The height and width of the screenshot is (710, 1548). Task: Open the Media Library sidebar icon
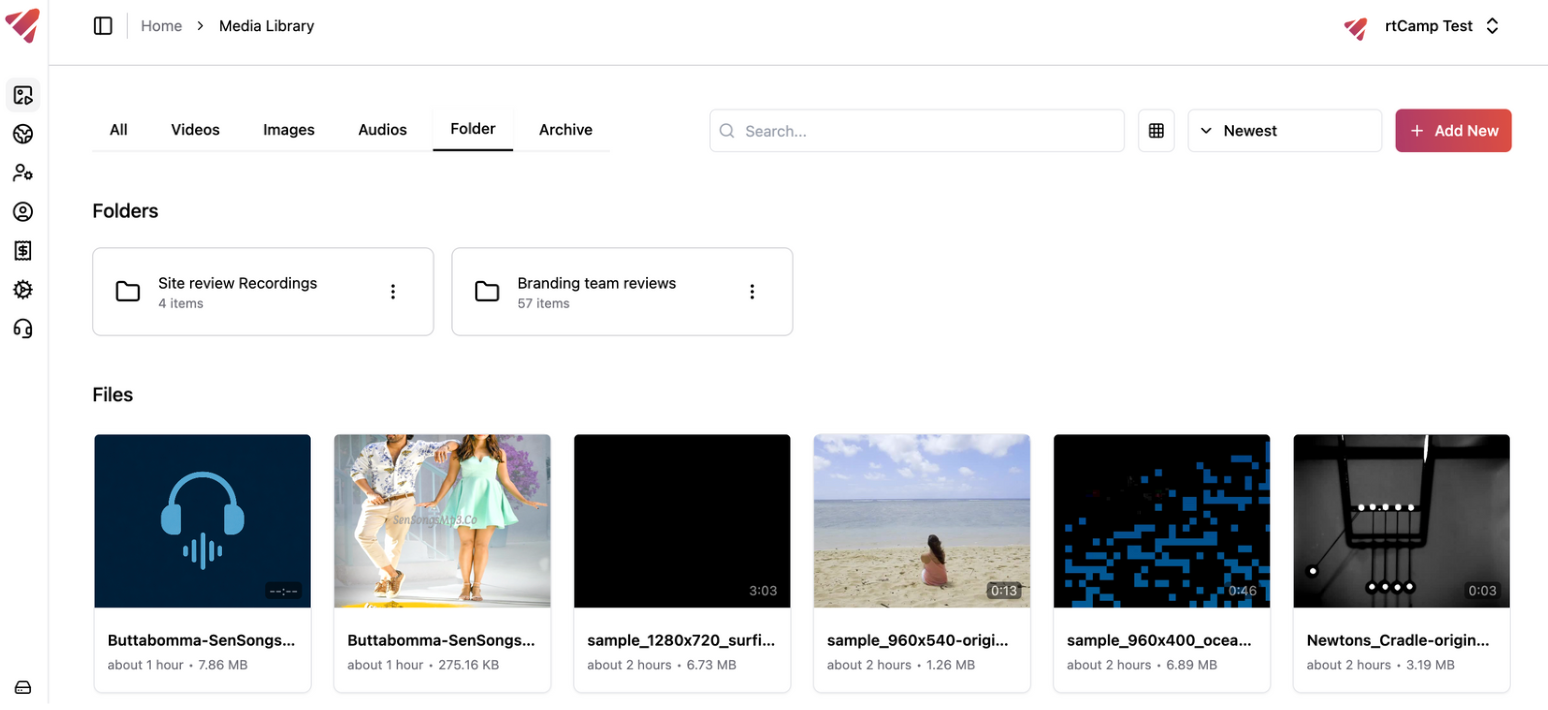[x=22, y=94]
